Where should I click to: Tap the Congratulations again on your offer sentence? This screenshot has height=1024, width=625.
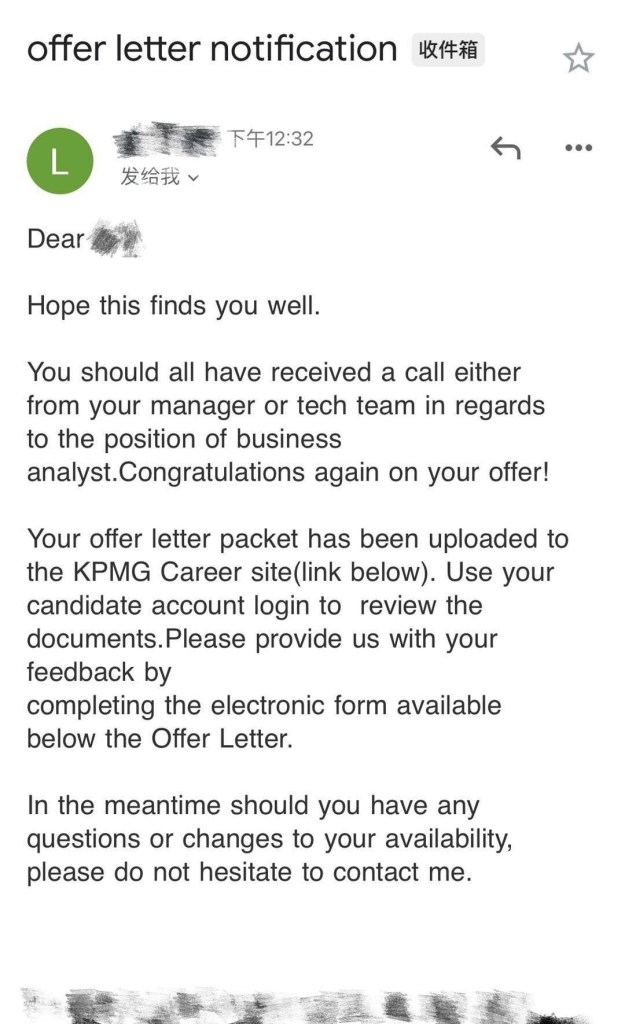tap(334, 473)
